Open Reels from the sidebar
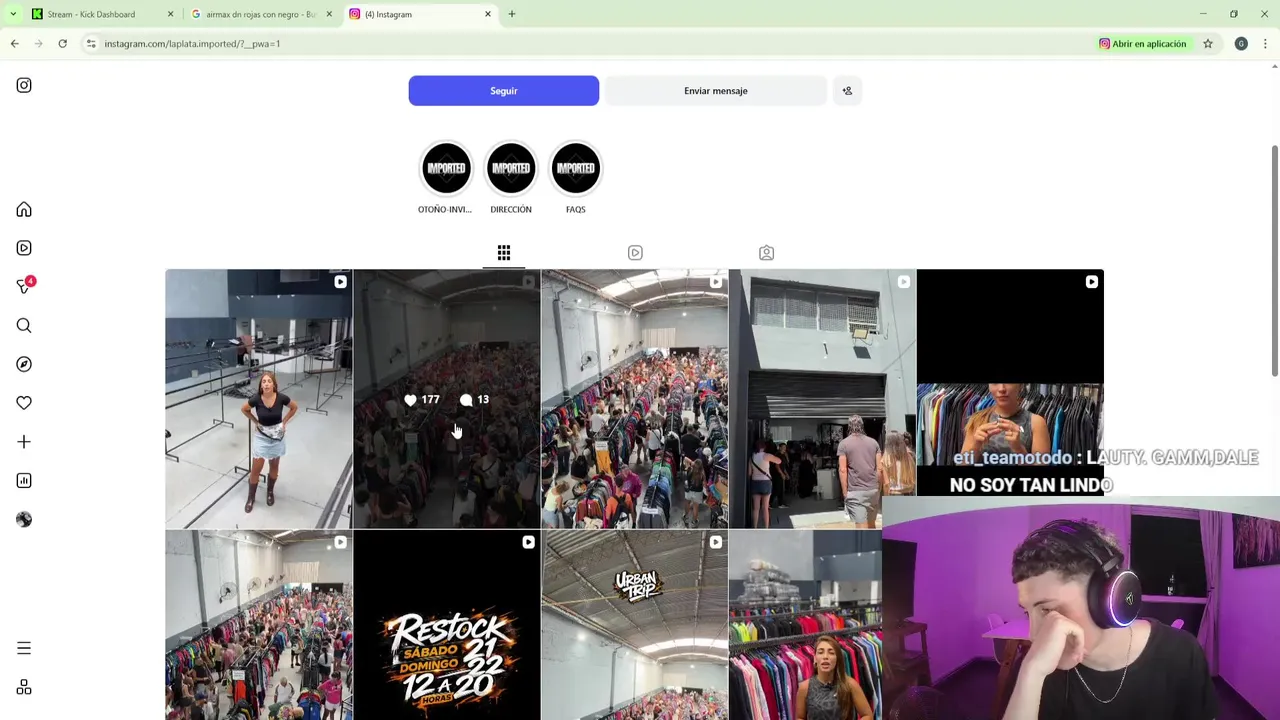 (x=24, y=248)
